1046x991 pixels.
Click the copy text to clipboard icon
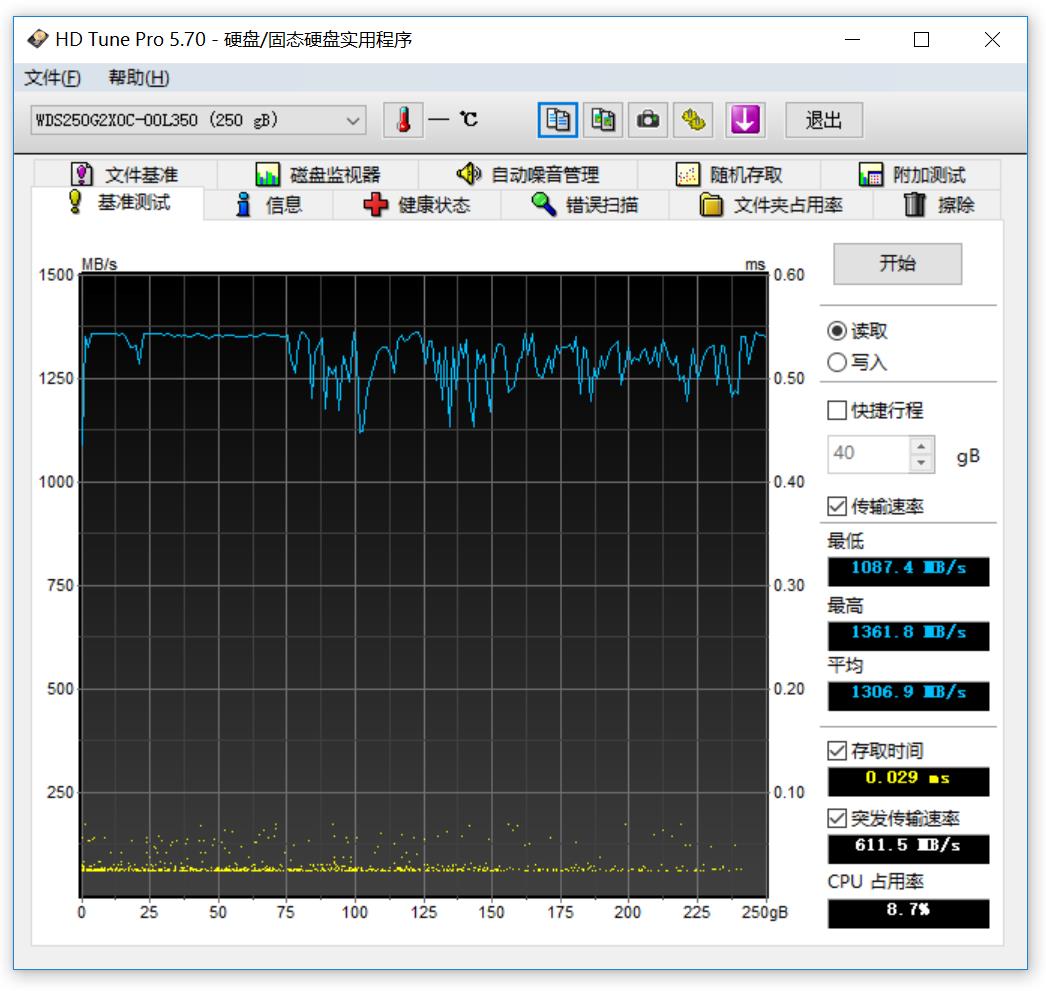point(557,120)
